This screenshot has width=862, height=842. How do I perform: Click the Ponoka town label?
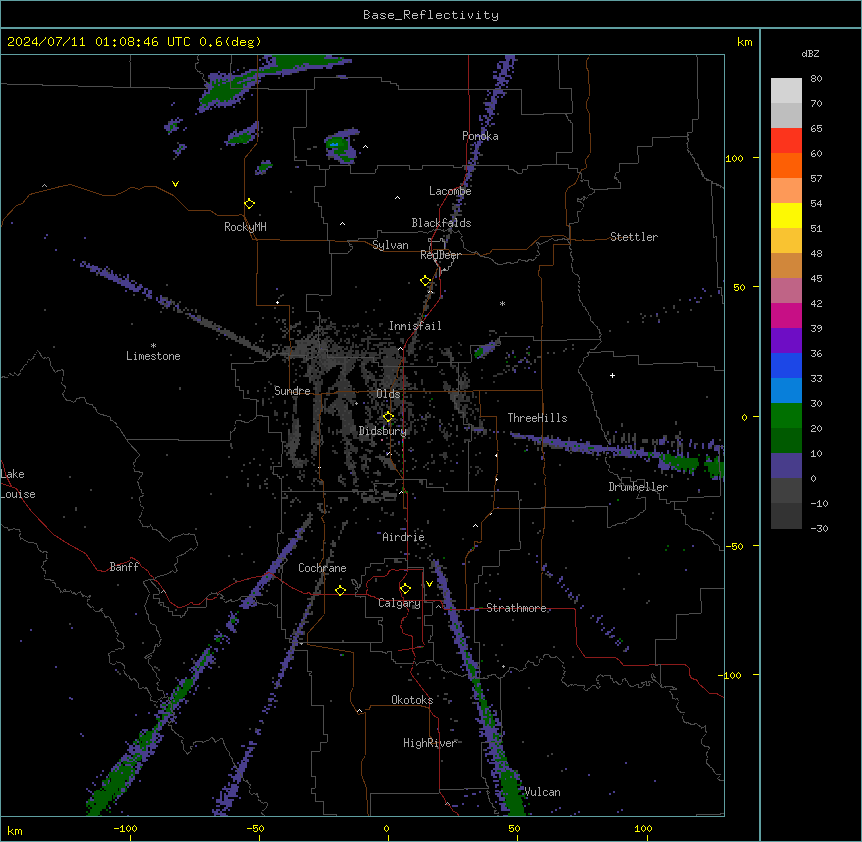click(480, 136)
